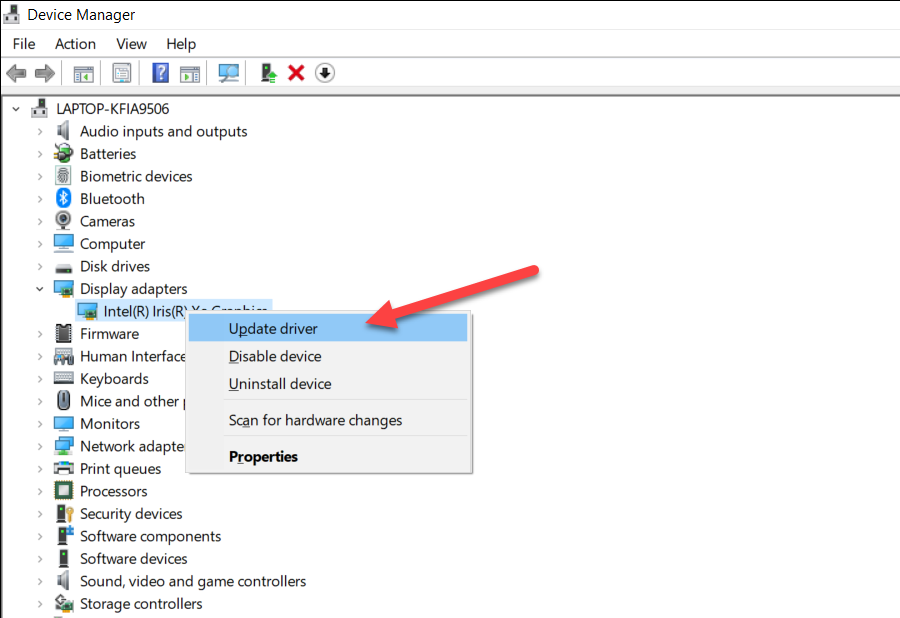Choose Properties in context menu
This screenshot has width=900, height=618.
click(328, 456)
